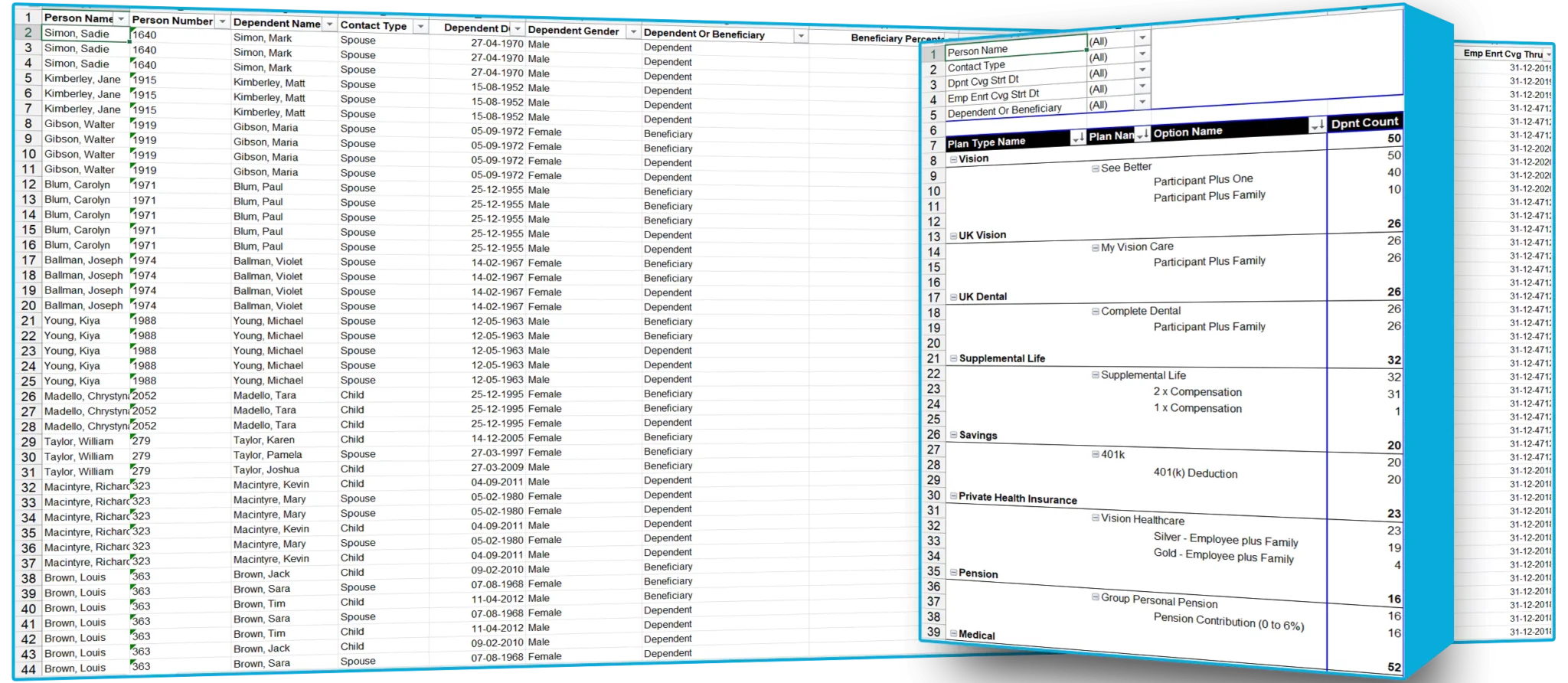The image size is (1568, 683).
Task: Open the pivot Contact Type (All) dropdown
Action: [1142, 54]
